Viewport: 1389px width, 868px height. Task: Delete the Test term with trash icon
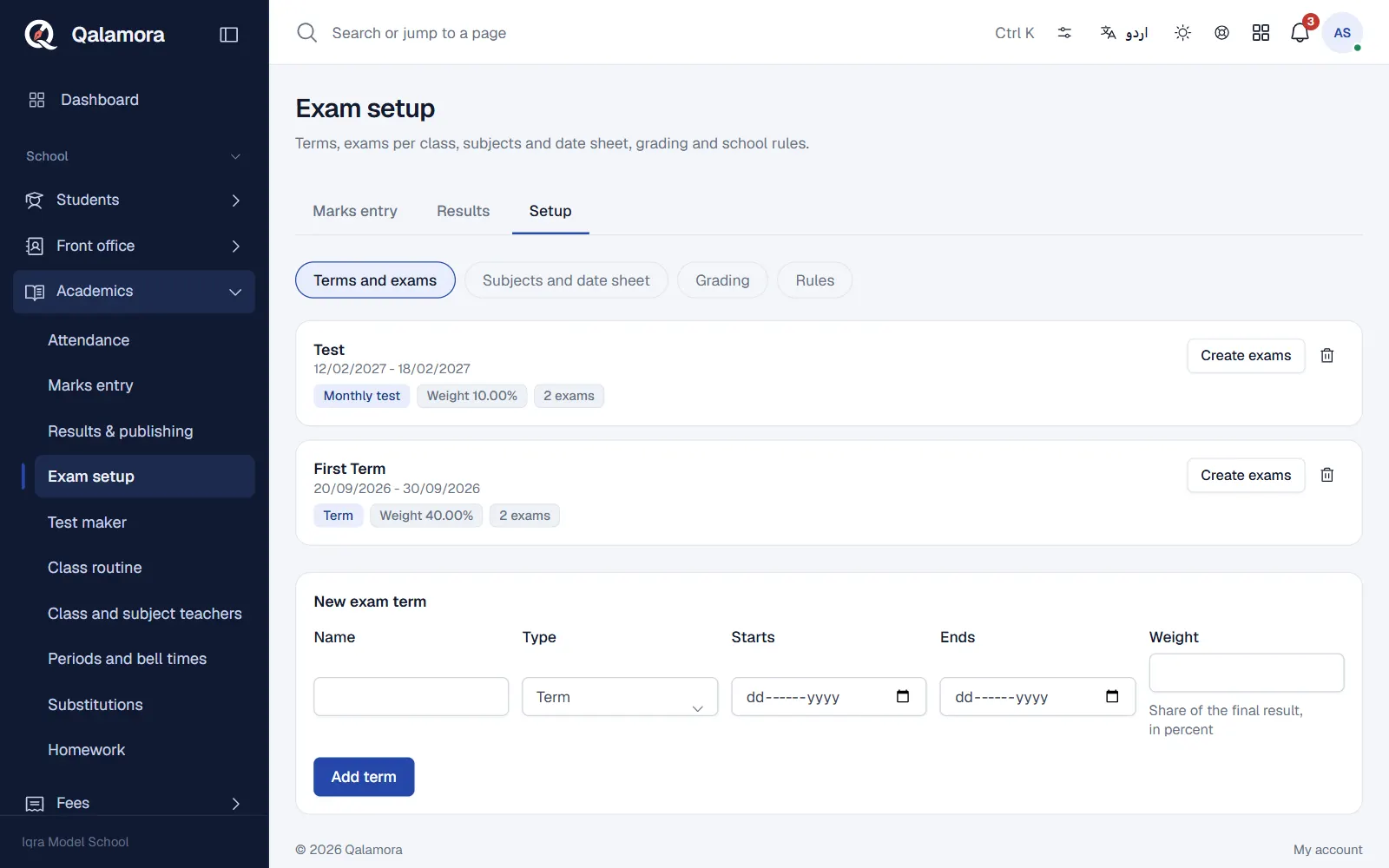(x=1327, y=356)
